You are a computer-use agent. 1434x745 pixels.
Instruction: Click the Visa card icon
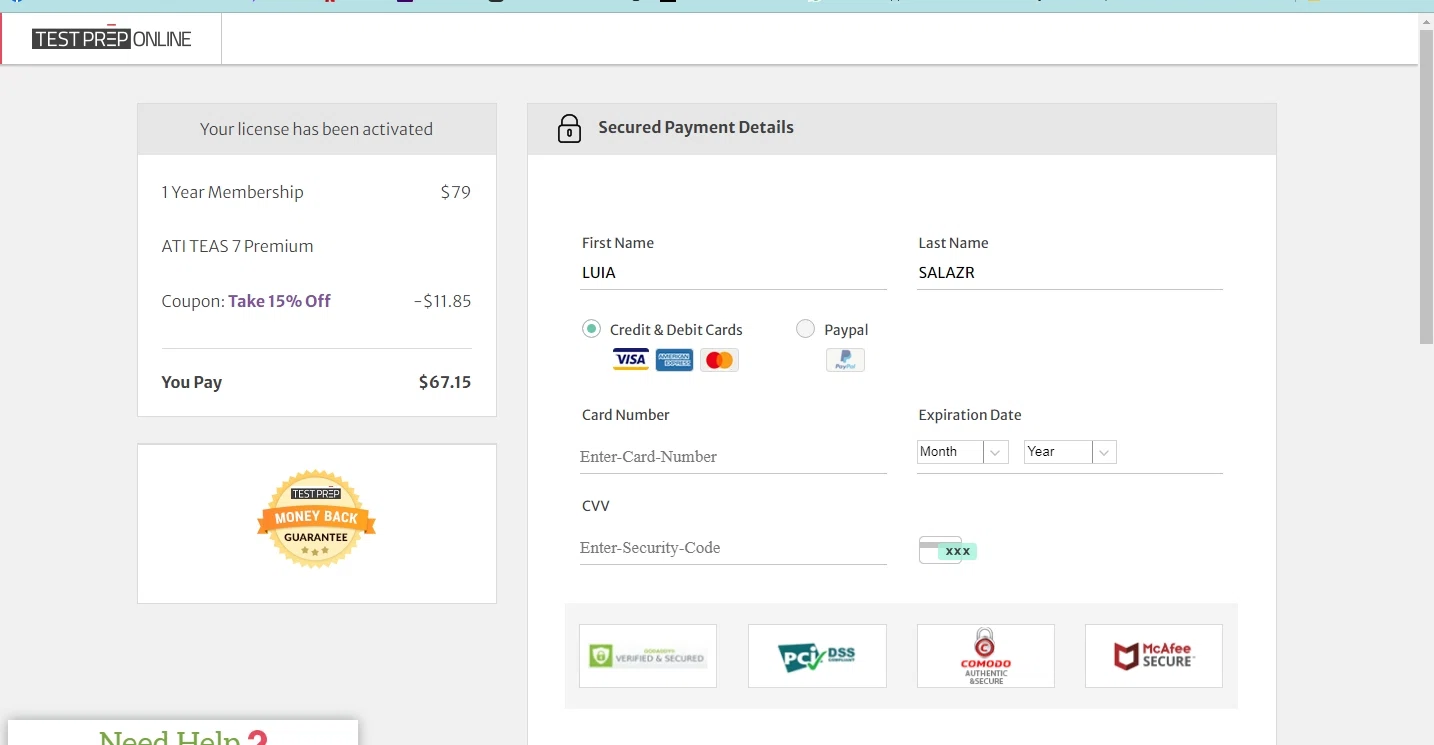tap(631, 360)
